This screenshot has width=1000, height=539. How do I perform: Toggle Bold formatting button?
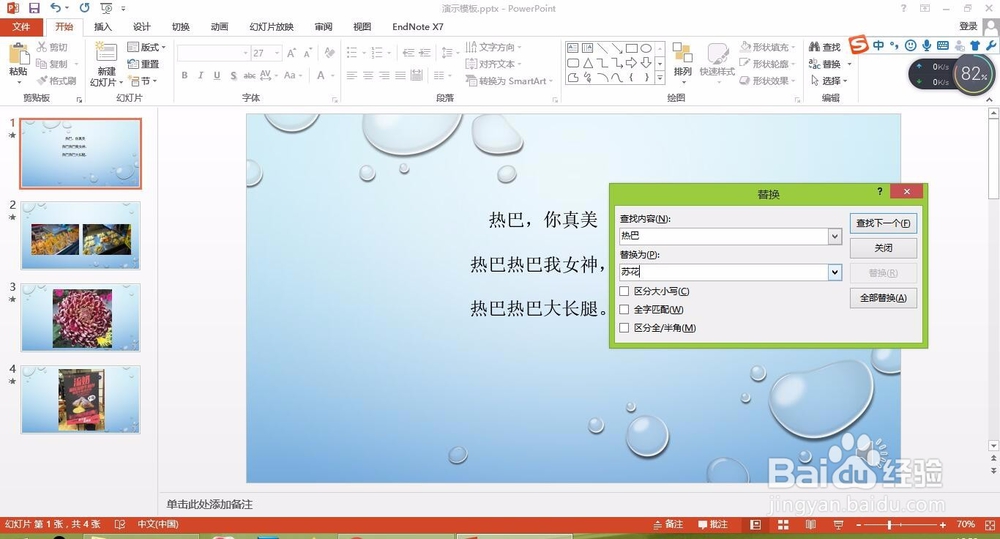pyautogui.click(x=184, y=75)
